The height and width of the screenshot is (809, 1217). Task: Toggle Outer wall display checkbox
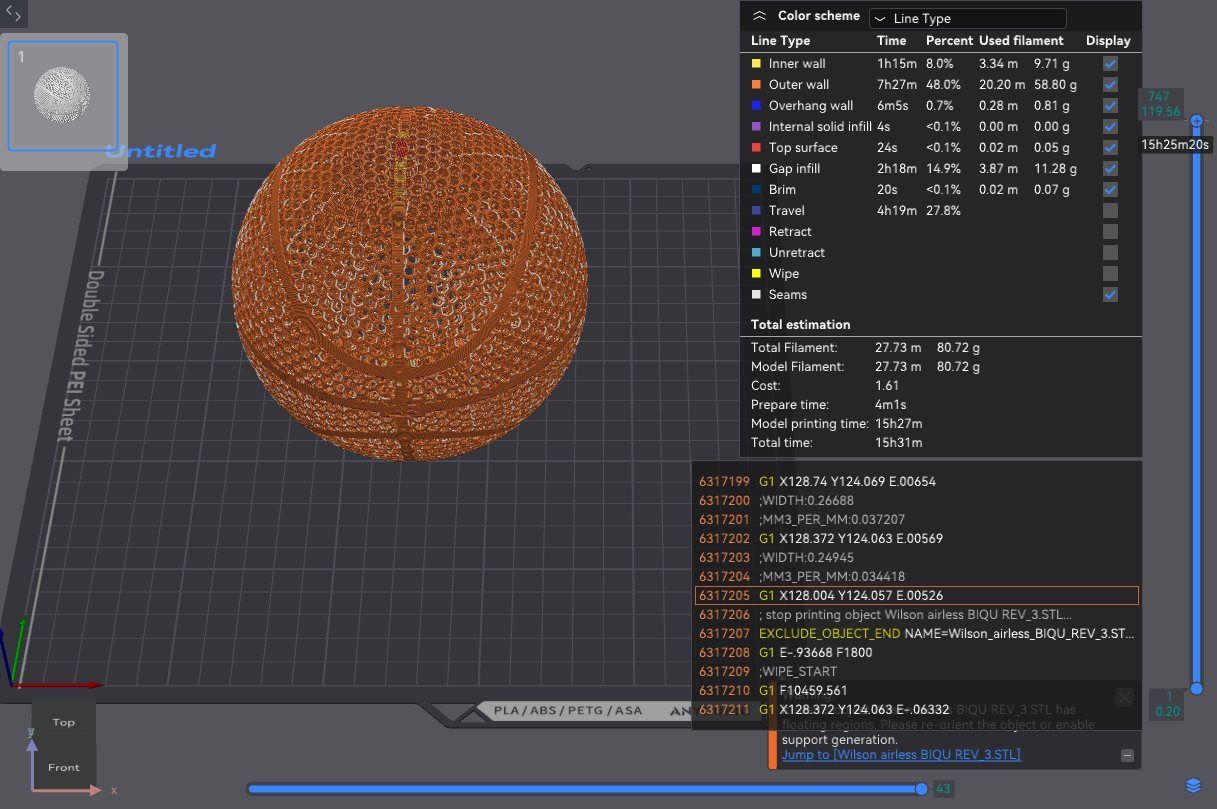(x=1110, y=84)
